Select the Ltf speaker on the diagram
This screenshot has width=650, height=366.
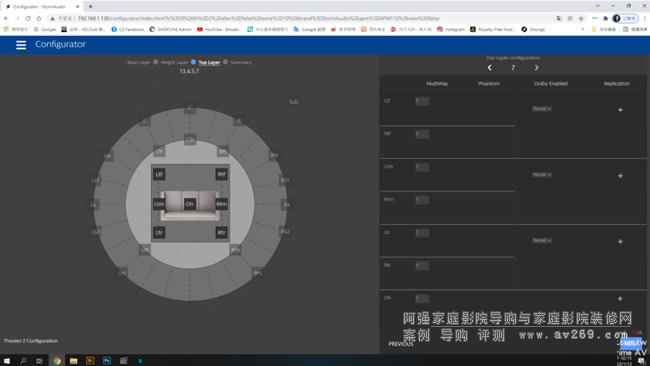tap(159, 174)
